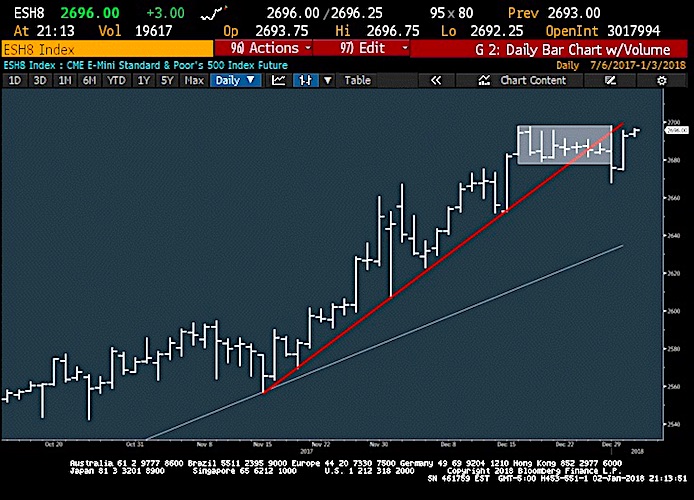Choose the 6M range
The height and width of the screenshot is (500, 694).
click(x=89, y=81)
